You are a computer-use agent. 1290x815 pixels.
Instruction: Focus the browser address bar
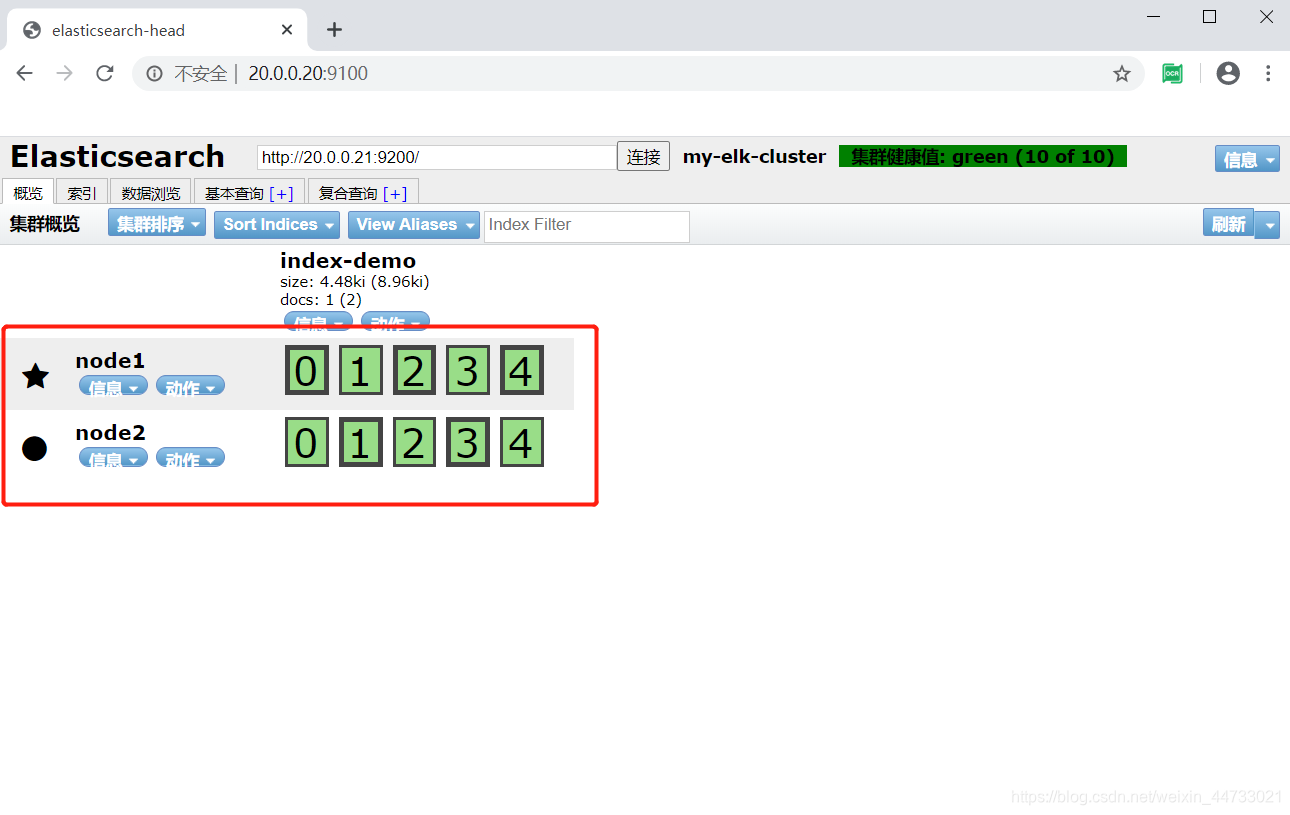[640, 73]
